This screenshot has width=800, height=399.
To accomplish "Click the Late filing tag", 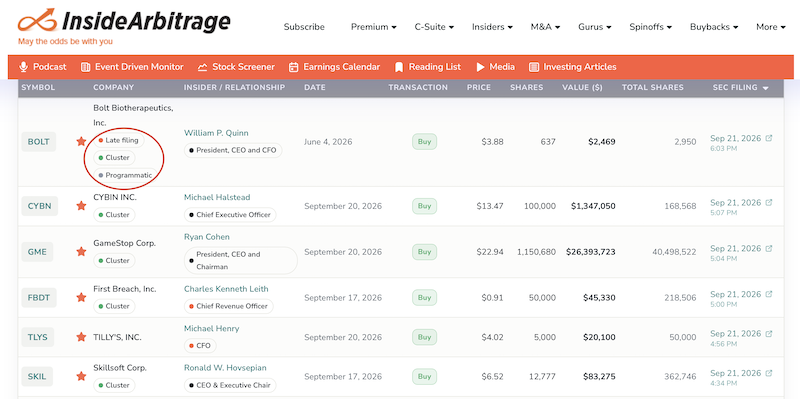I will tap(119, 140).
